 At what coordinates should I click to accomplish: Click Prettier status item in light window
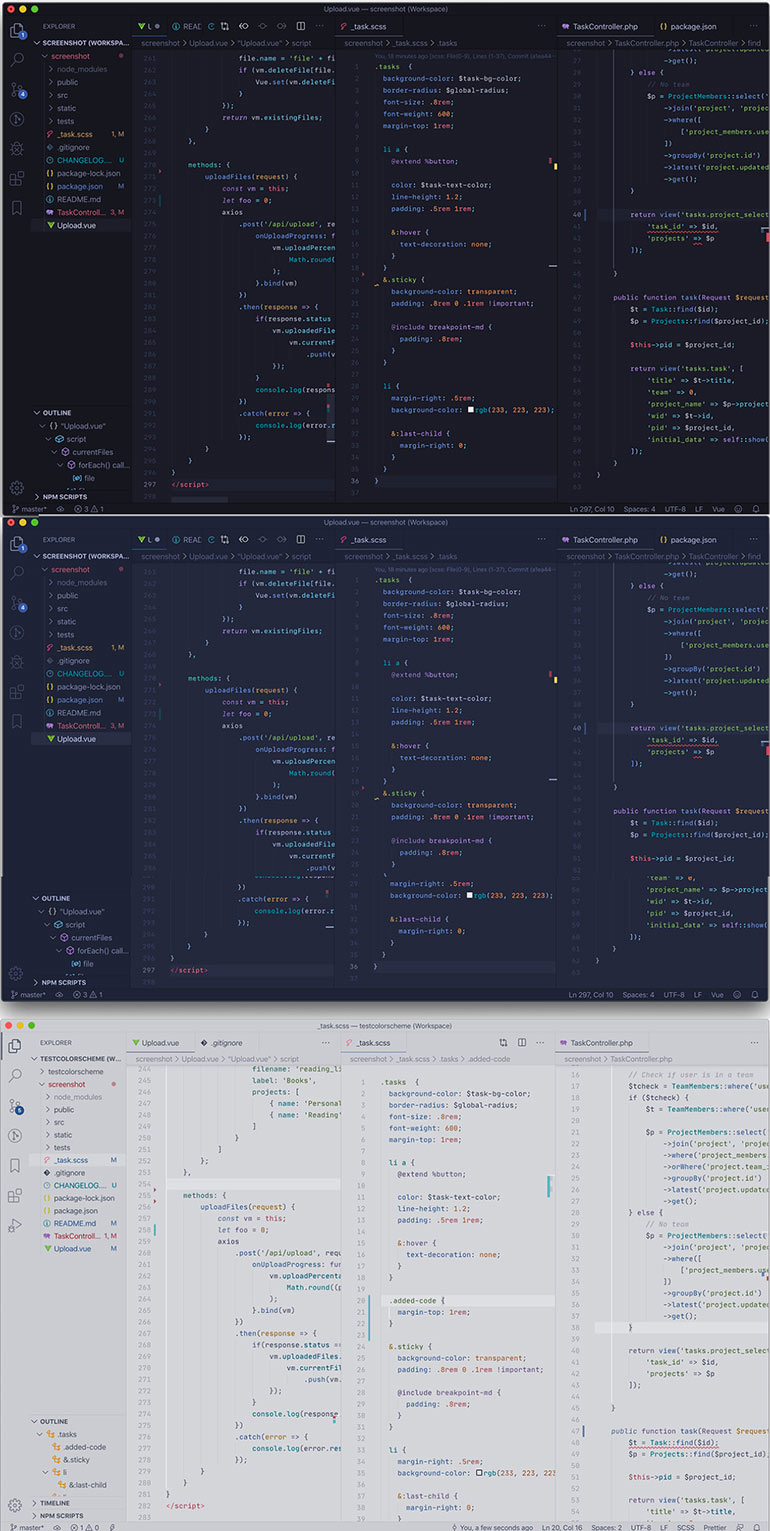[716, 1526]
